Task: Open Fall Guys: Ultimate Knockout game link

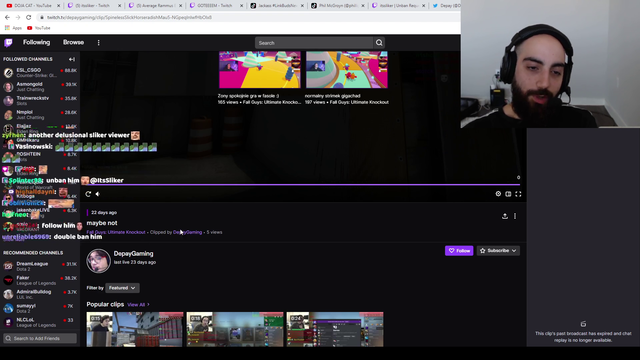Action: click(116, 232)
